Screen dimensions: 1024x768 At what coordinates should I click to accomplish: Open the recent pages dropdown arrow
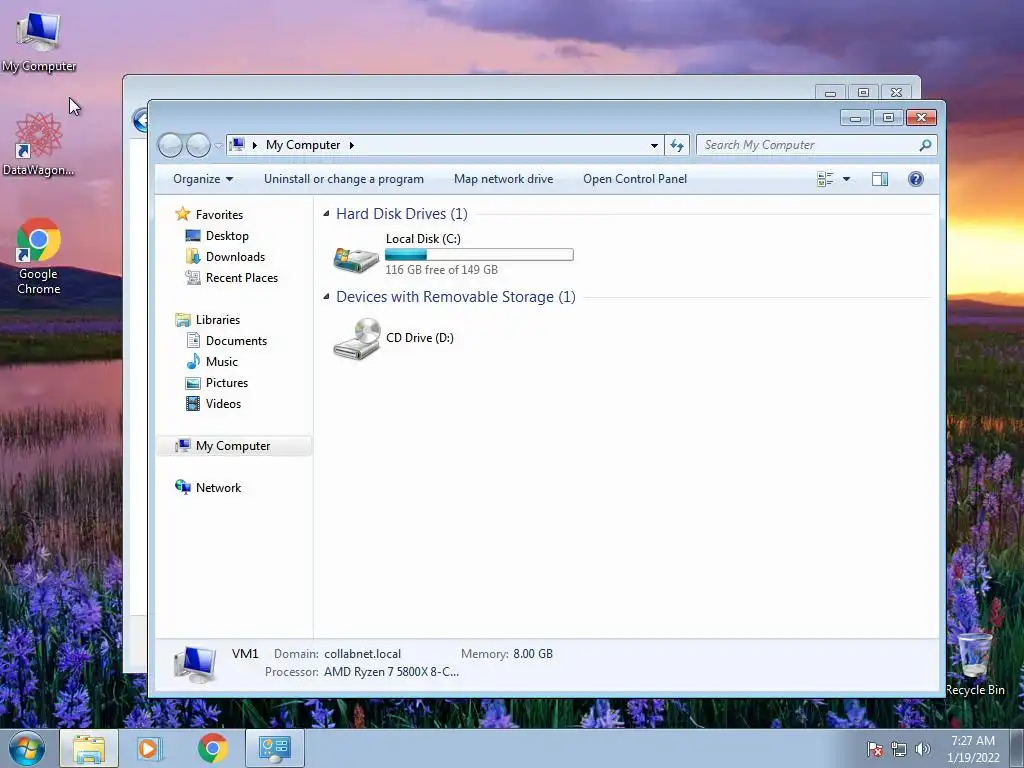[218, 146]
